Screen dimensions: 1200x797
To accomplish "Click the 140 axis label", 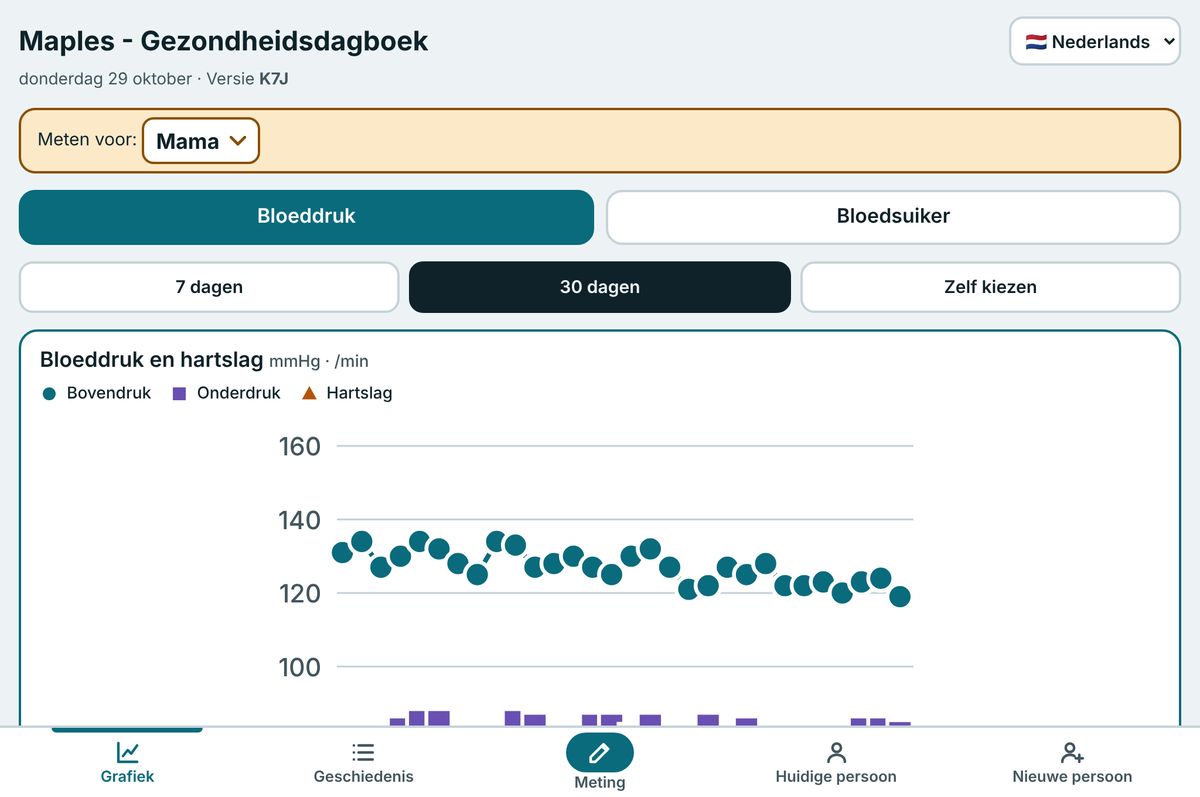I will click(300, 520).
